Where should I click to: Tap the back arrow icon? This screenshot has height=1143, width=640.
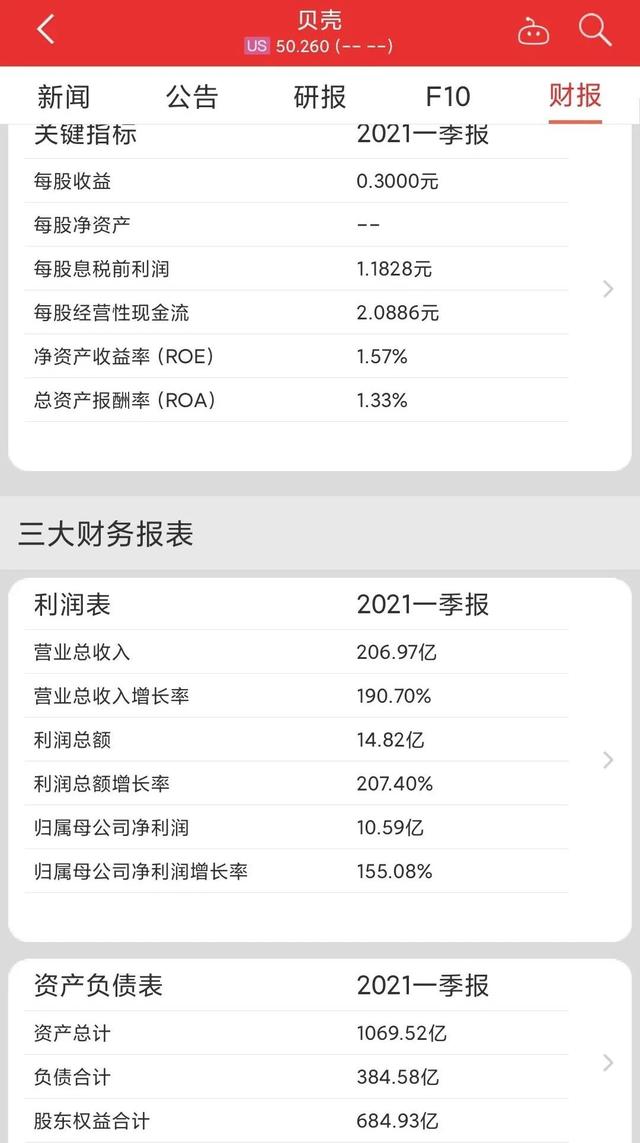(45, 30)
